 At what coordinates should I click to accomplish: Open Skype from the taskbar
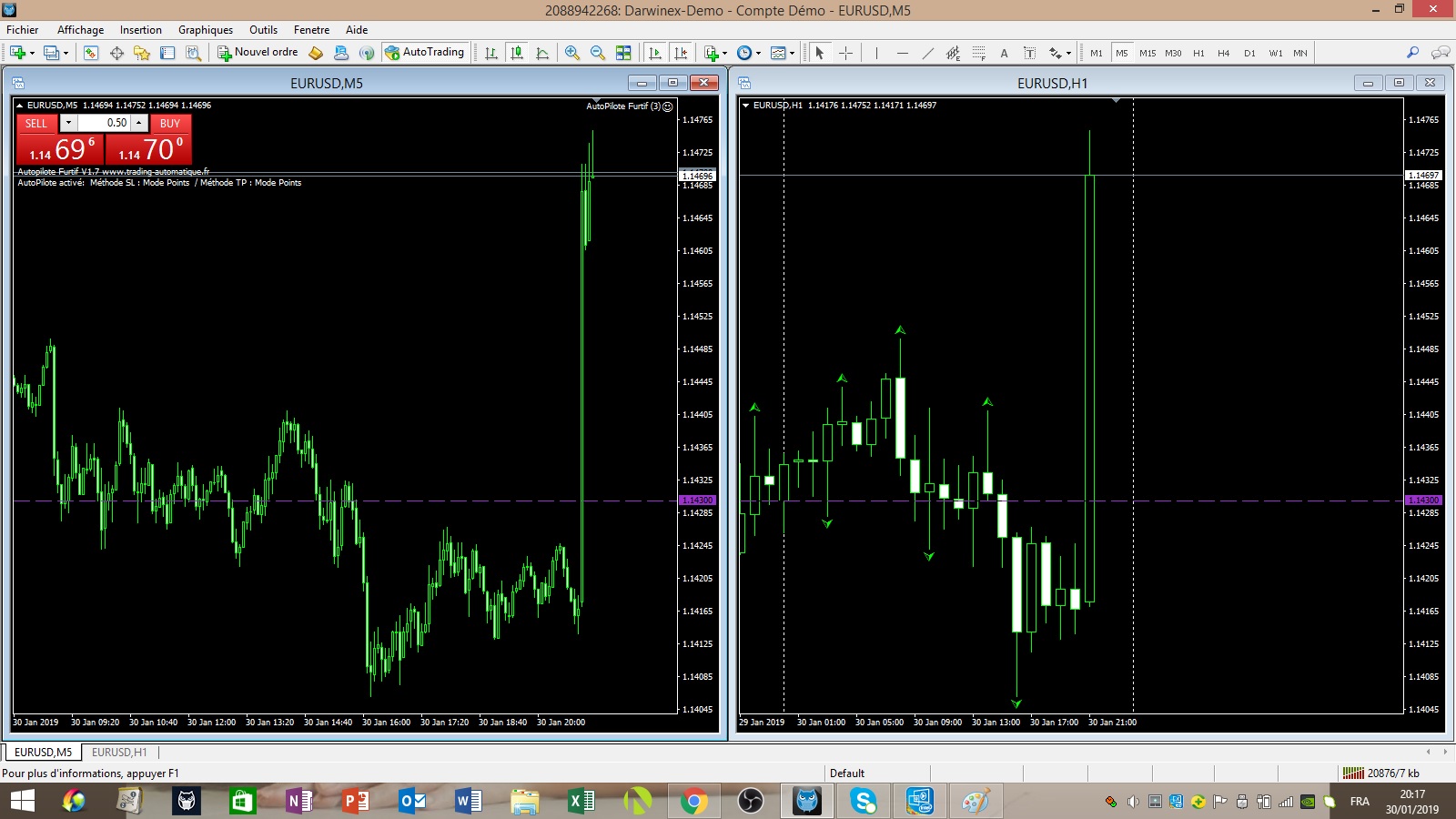tap(863, 801)
